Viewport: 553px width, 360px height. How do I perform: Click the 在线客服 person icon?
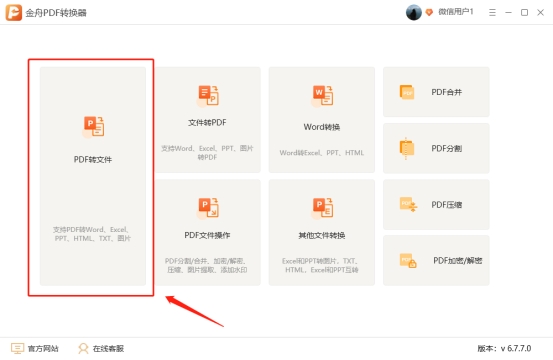pyautogui.click(x=83, y=348)
